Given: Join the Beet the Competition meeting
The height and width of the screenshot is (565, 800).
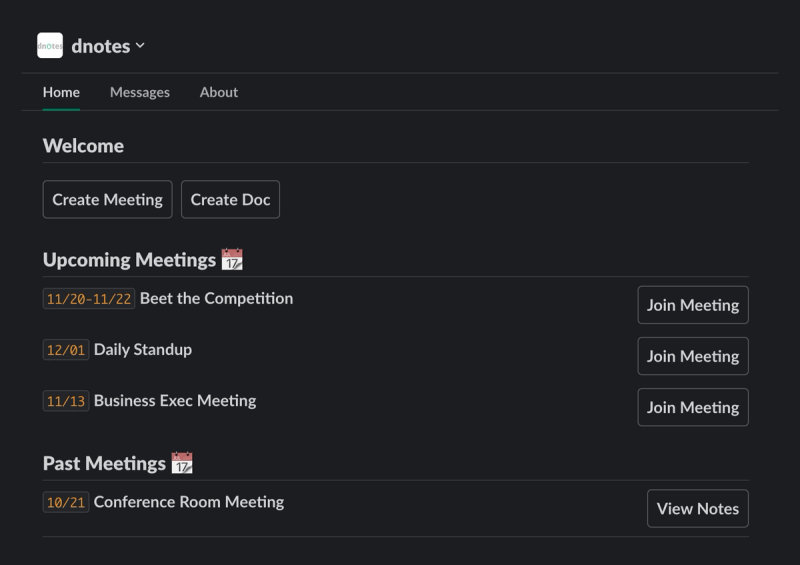Looking at the screenshot, I should pos(692,305).
